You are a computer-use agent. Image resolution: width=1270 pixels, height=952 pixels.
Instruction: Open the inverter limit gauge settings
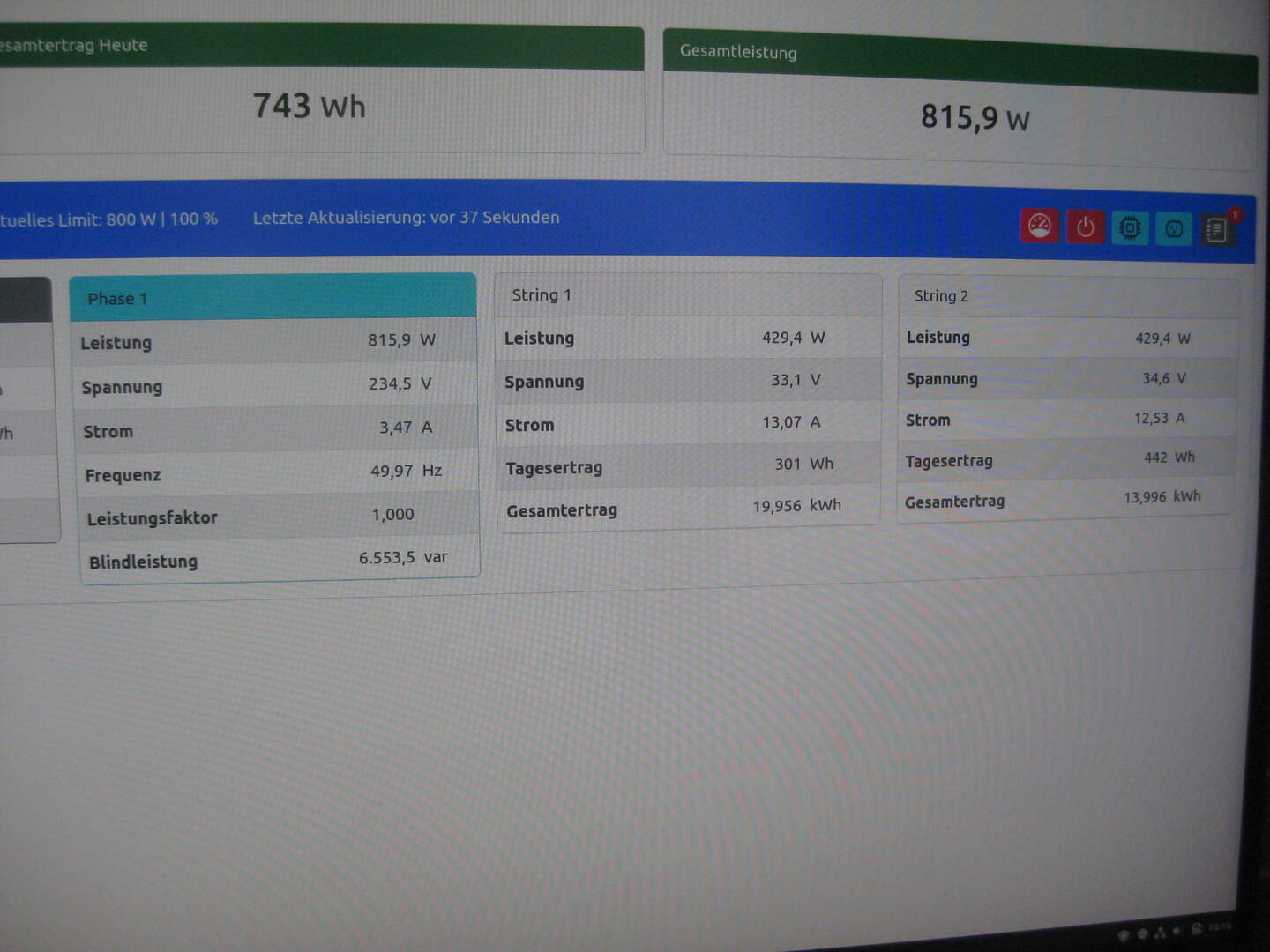click(1040, 226)
